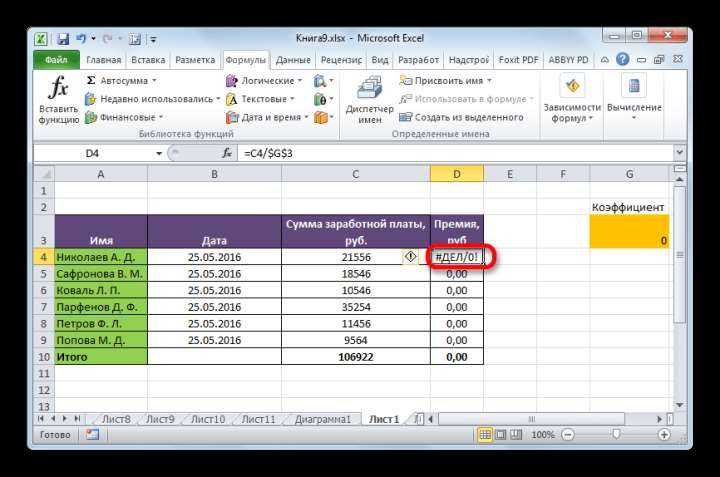Collapse the ribbon with the caret icon
This screenshot has height=477, width=720.
click(605, 60)
